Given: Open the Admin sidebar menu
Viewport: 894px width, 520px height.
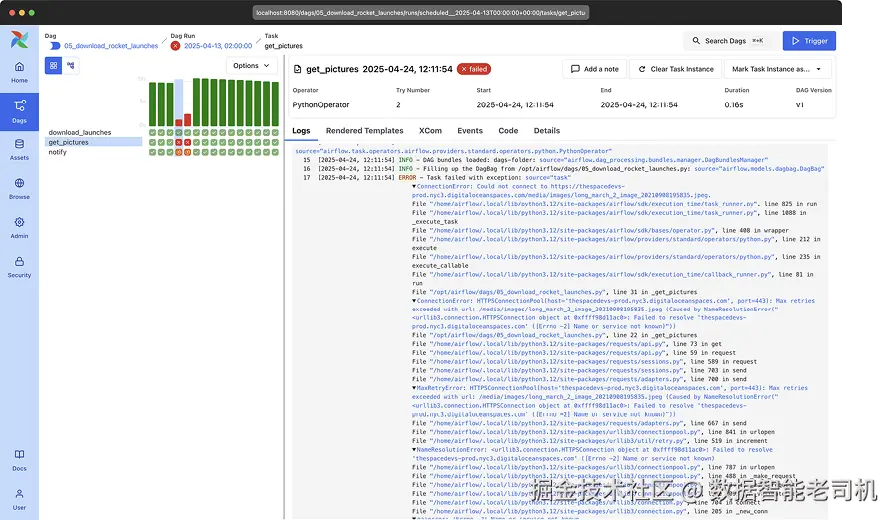Looking at the screenshot, I should 19,228.
